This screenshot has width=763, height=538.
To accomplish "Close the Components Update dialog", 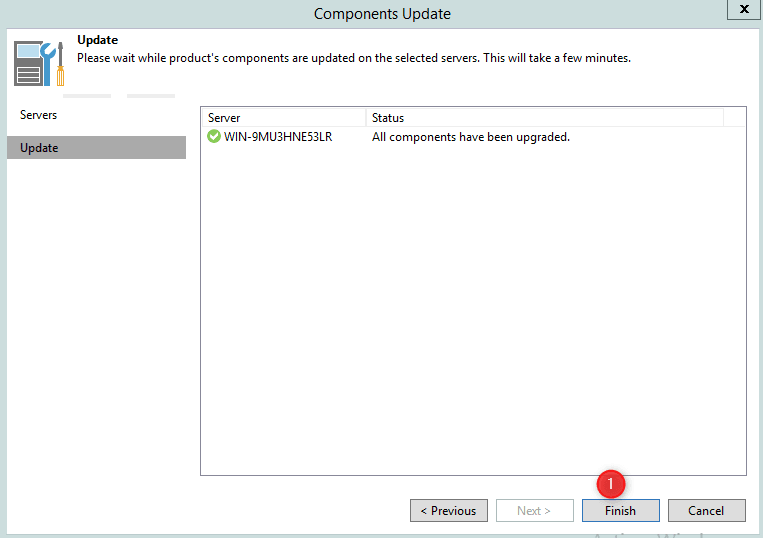I will (x=744, y=9).
